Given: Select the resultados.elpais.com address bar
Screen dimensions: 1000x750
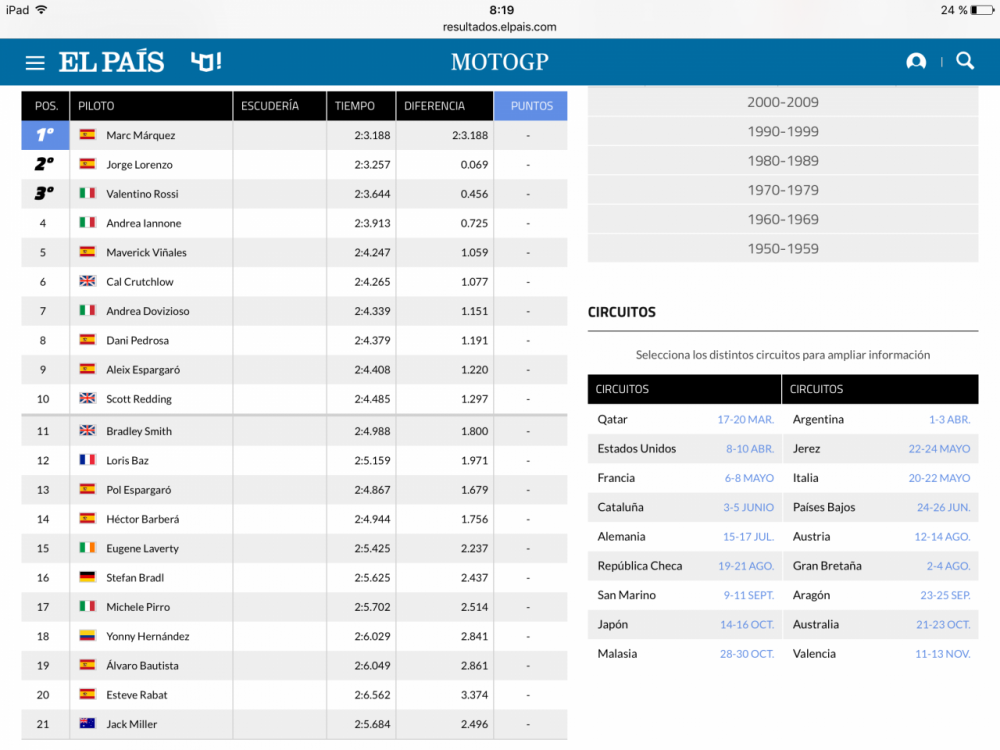Looking at the screenshot, I should click(500, 27).
